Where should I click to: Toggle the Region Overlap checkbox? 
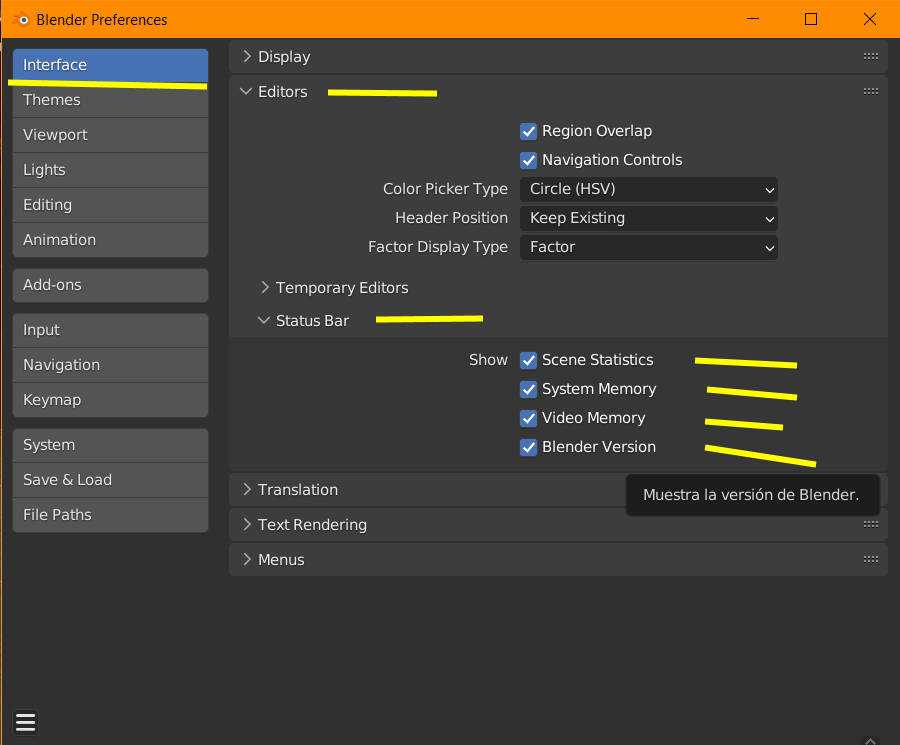(x=529, y=131)
